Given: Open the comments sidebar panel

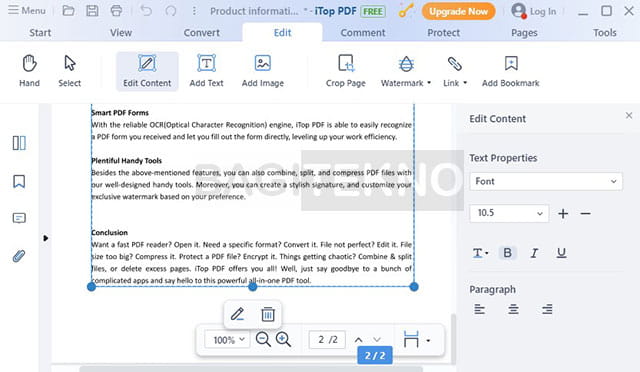Looking at the screenshot, I should [19, 218].
